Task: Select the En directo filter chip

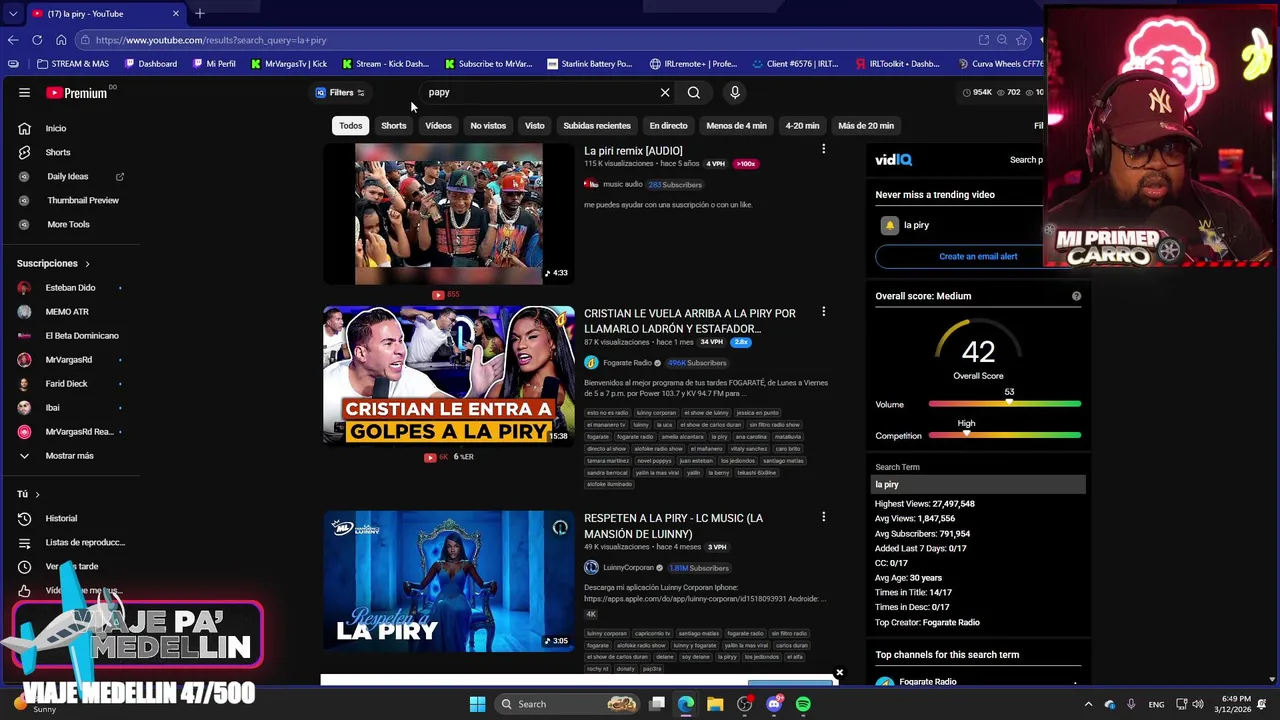Action: 668,126
